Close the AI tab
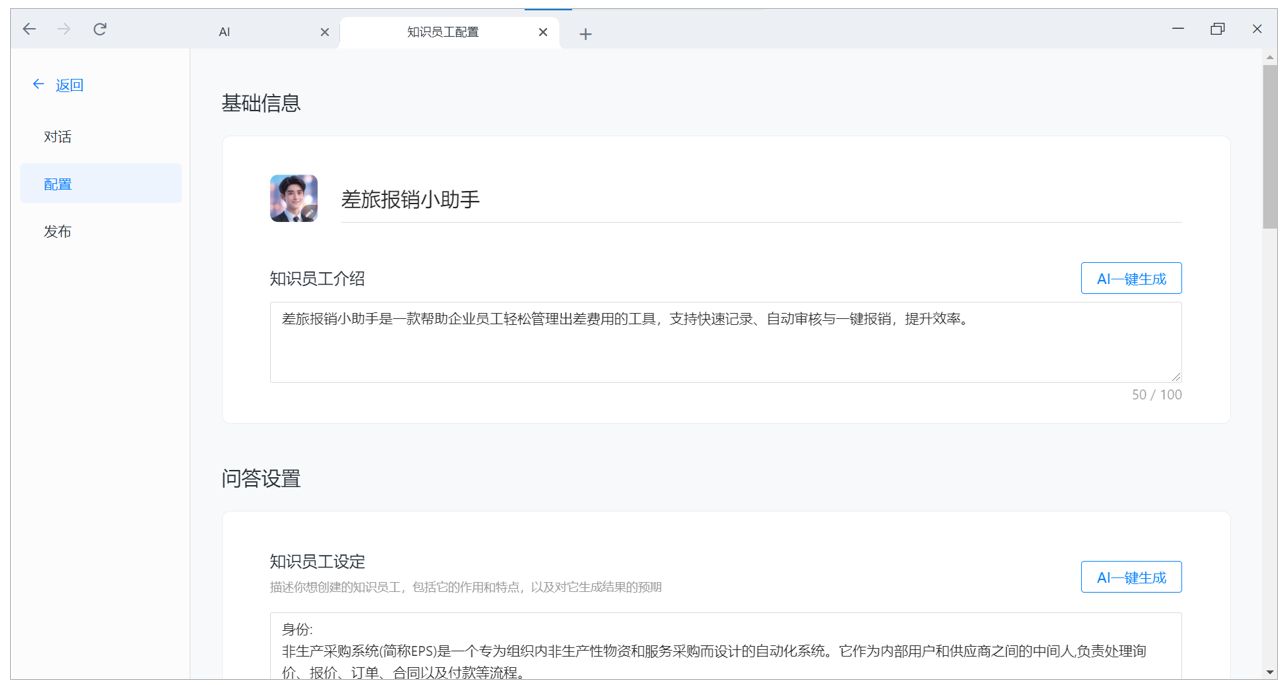This screenshot has width=1282, height=685. 324,32
